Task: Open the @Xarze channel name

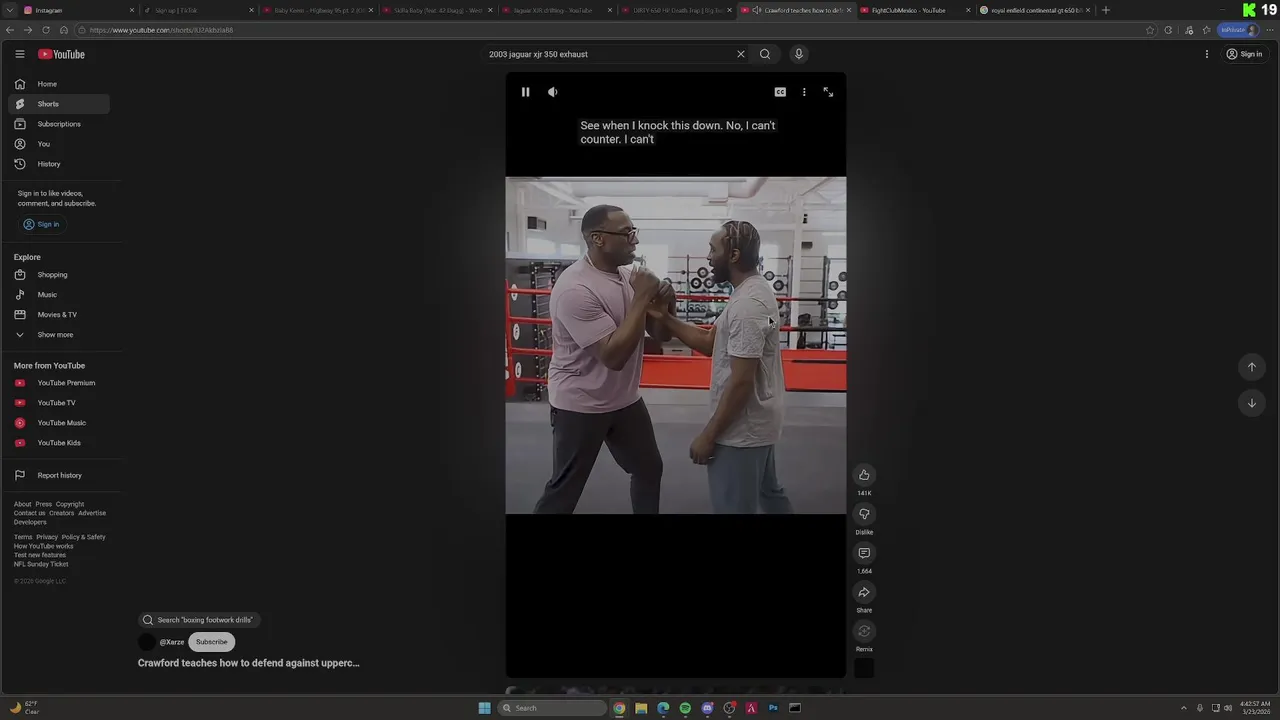Action: [172, 642]
